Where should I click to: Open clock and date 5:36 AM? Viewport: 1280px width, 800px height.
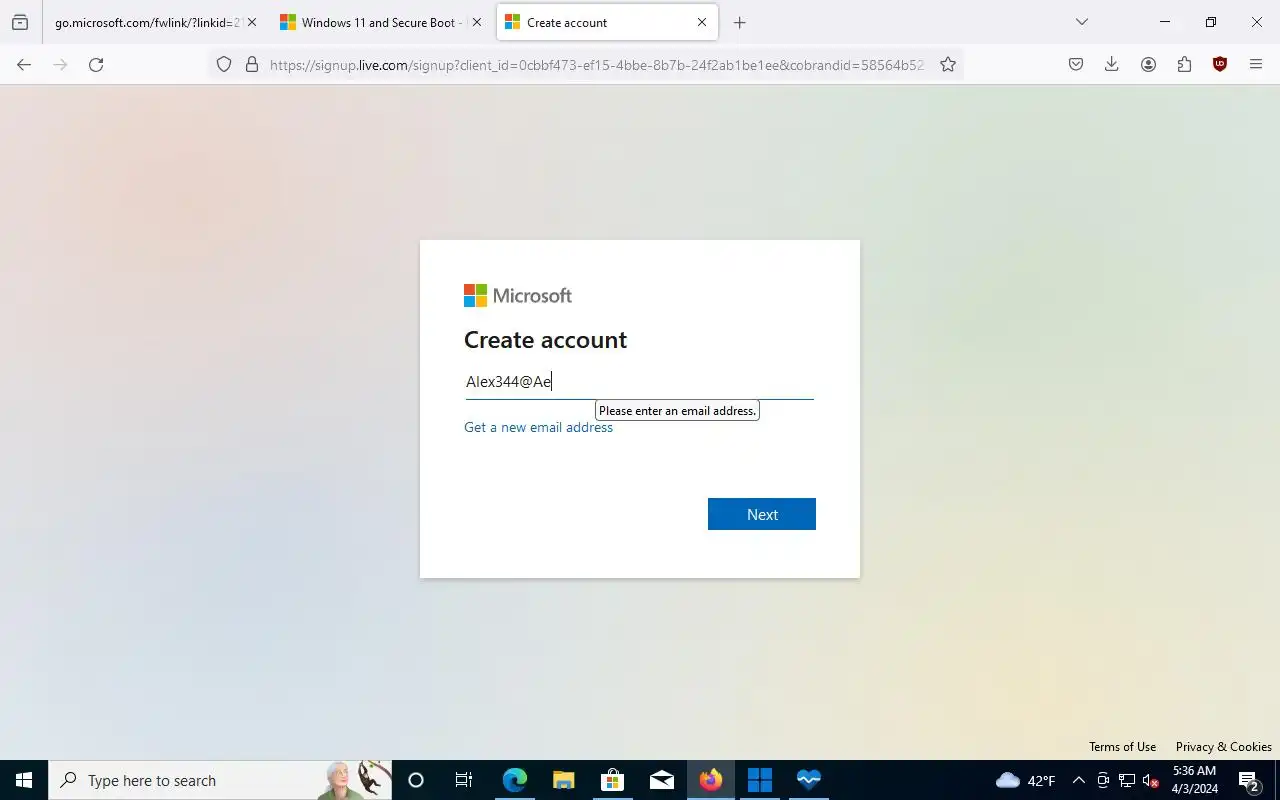1194,780
